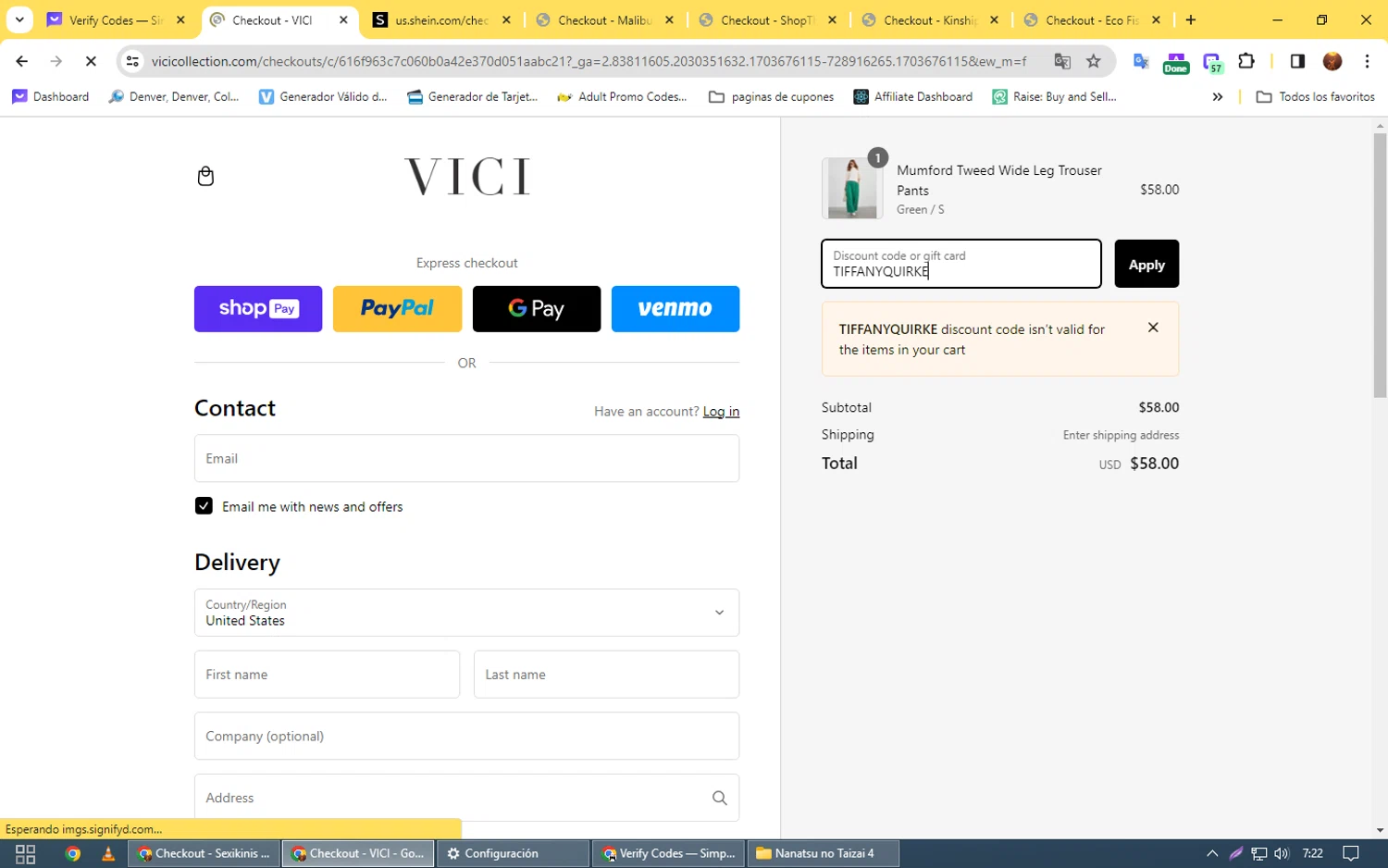Open VLC media player from taskbar

pos(108,853)
